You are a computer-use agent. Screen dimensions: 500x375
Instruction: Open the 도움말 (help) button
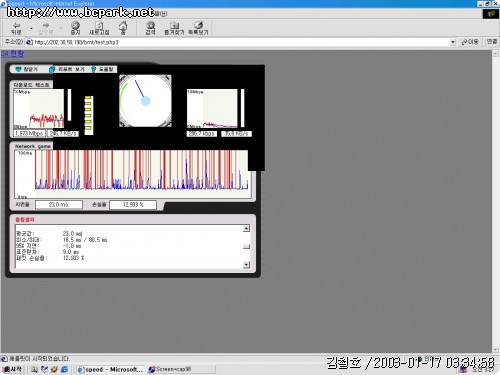[103, 69]
